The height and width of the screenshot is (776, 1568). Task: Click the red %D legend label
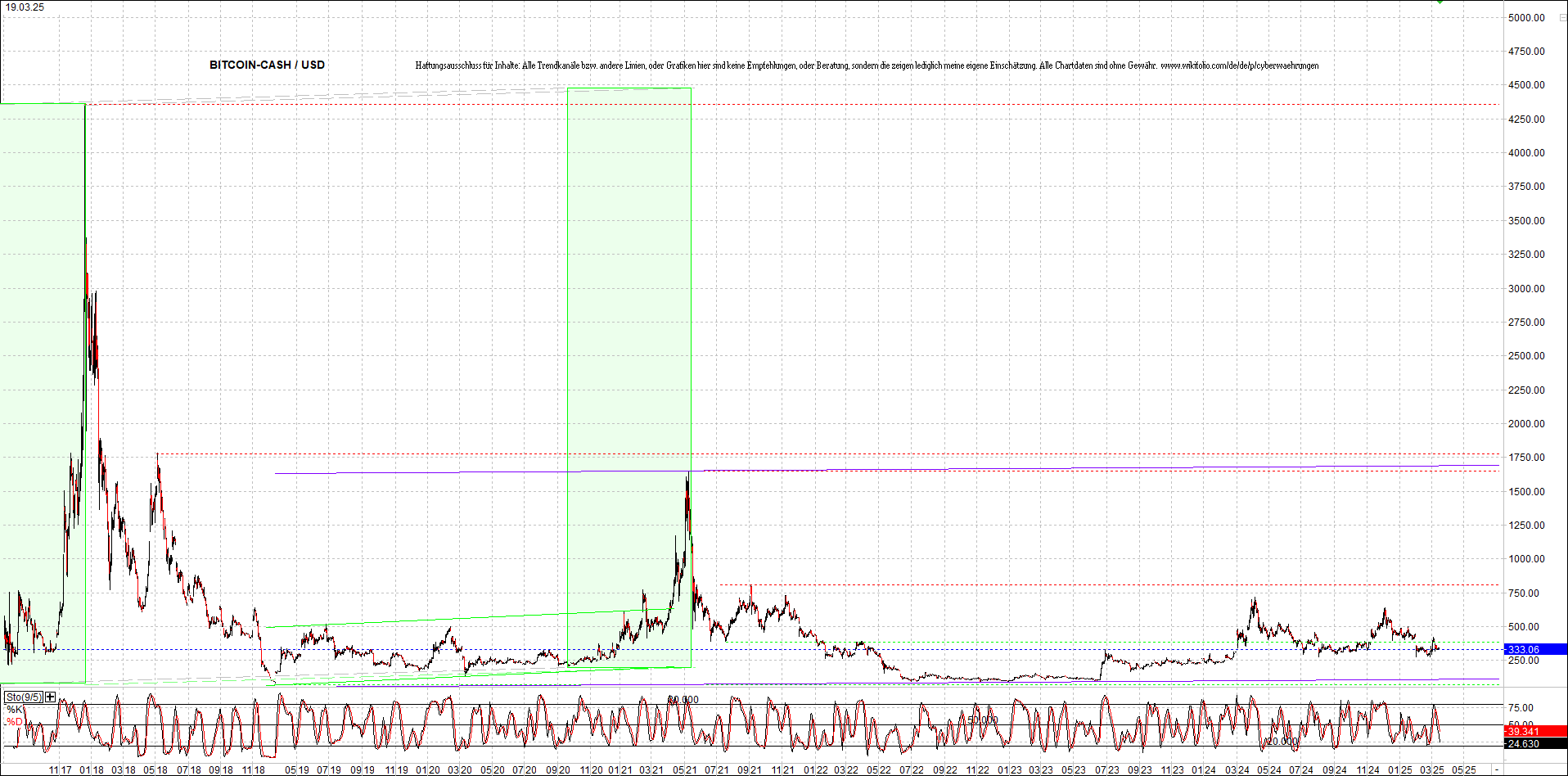tap(15, 721)
